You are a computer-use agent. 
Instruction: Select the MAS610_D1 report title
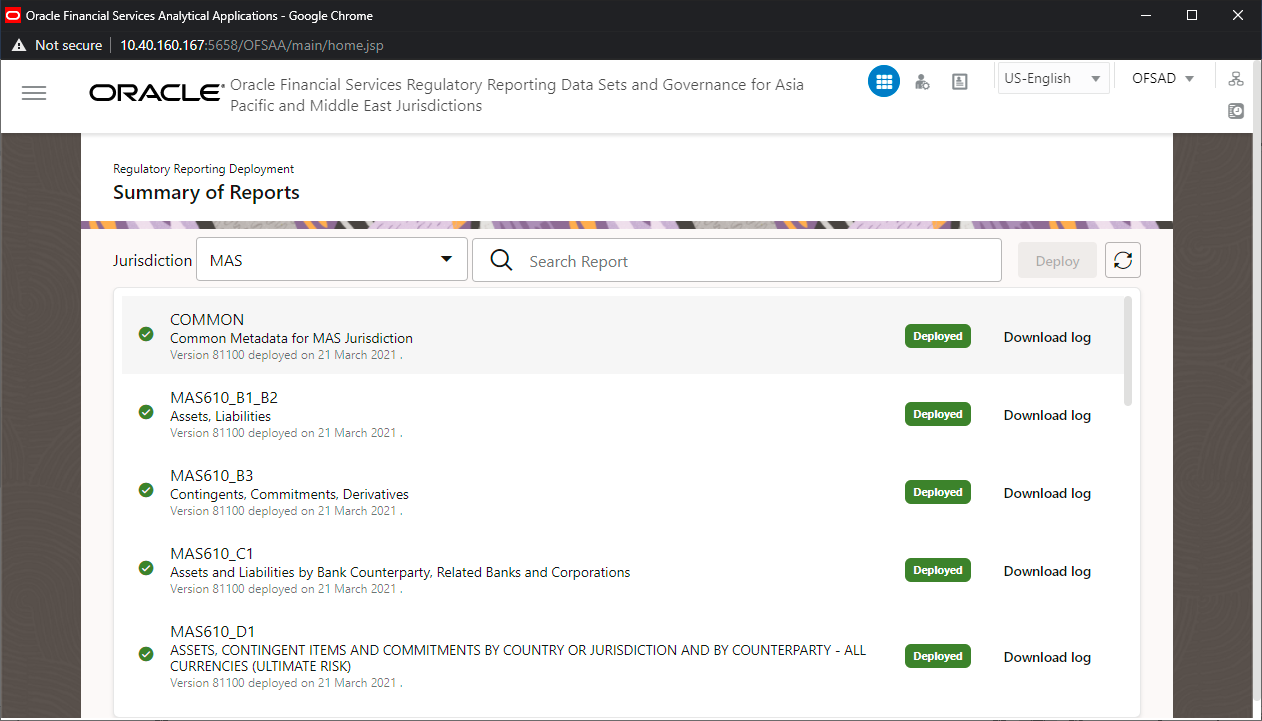[x=213, y=632]
